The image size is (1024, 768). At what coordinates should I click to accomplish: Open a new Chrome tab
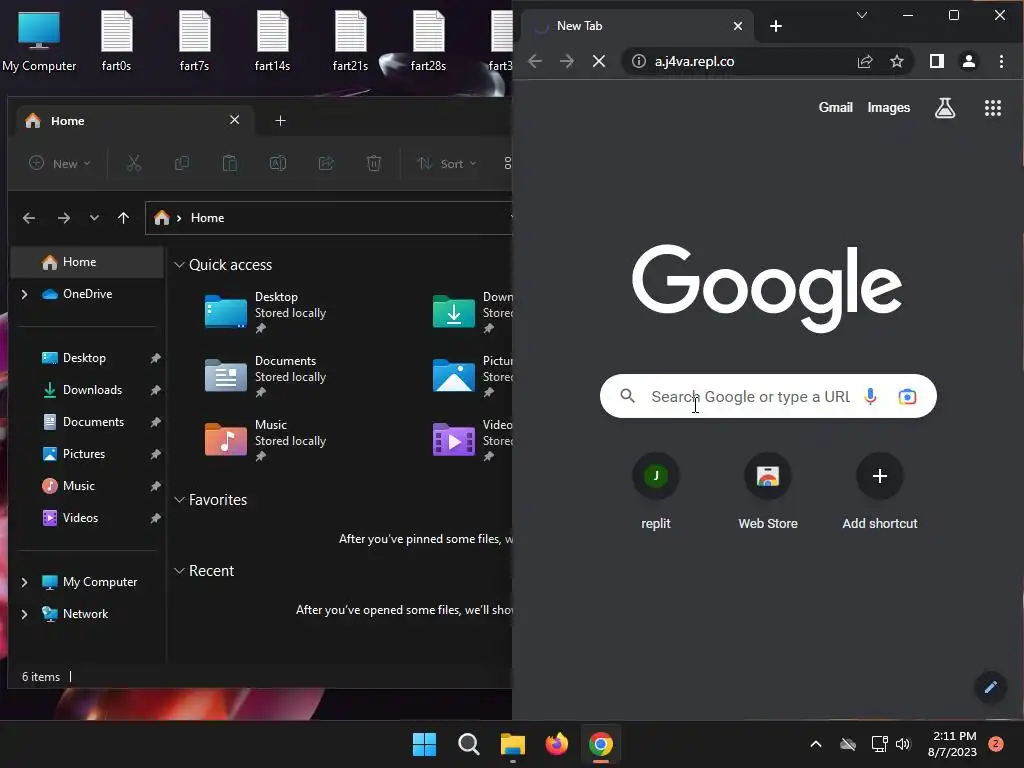coord(776,26)
